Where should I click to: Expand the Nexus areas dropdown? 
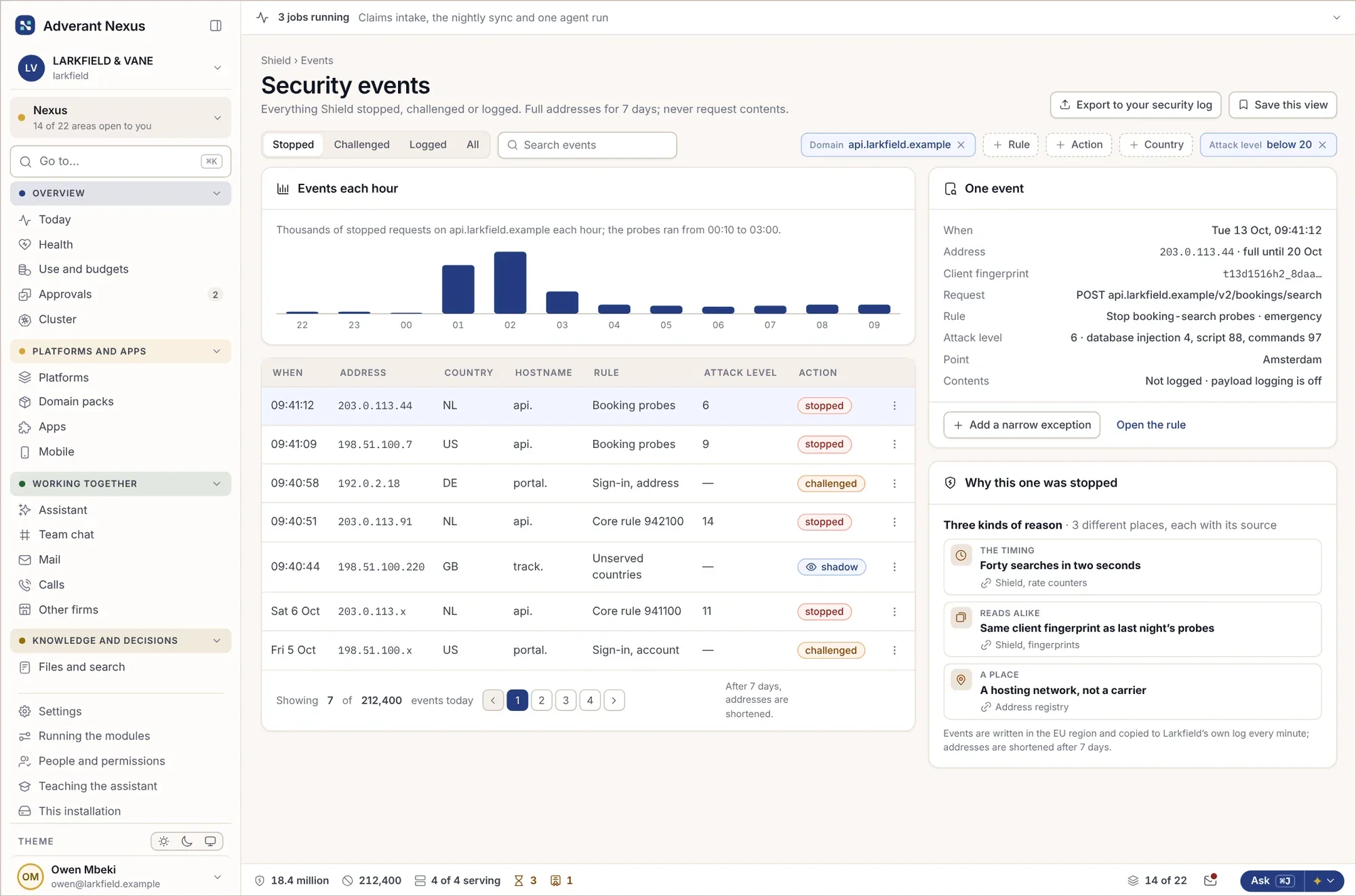(218, 118)
